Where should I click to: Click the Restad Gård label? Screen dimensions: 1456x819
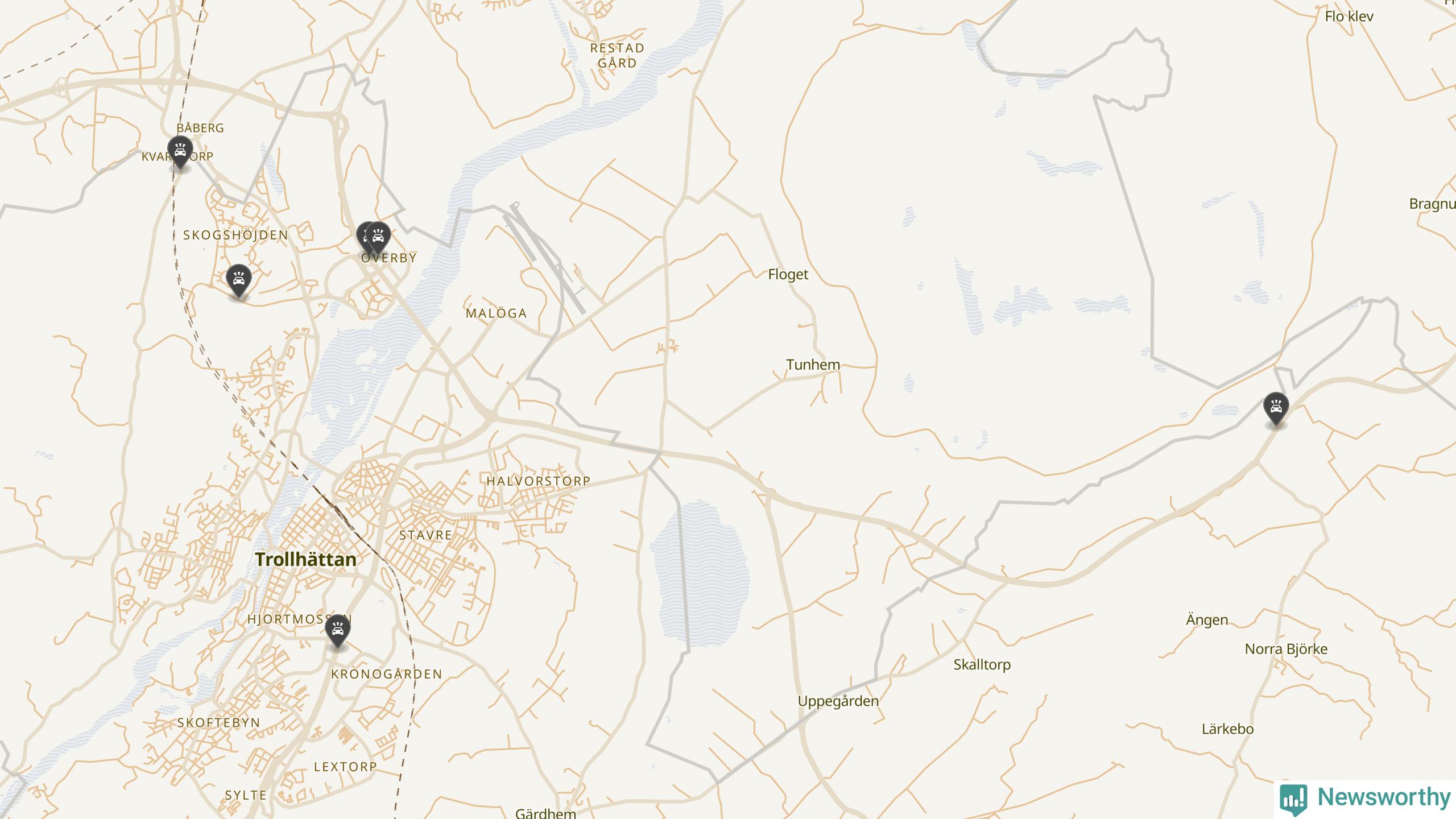pos(617,56)
